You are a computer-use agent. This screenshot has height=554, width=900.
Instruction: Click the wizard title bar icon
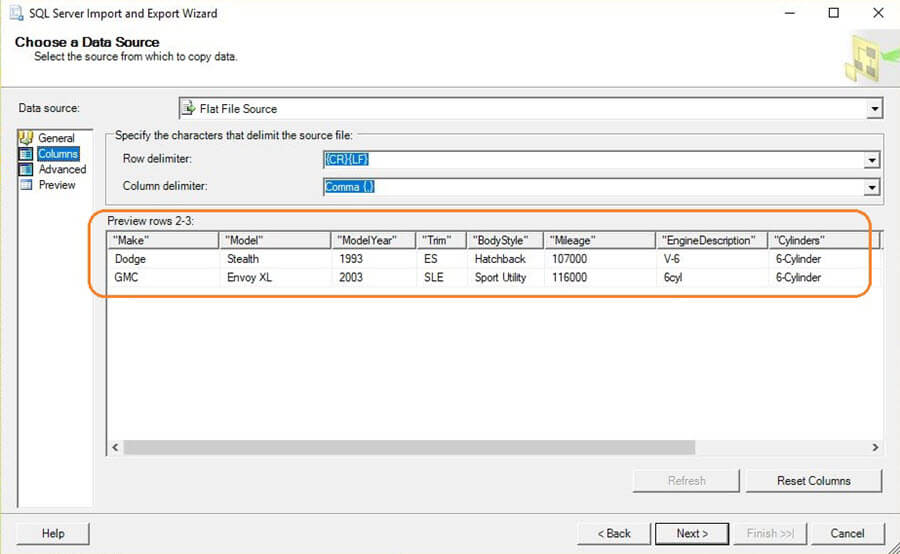pyautogui.click(x=16, y=13)
